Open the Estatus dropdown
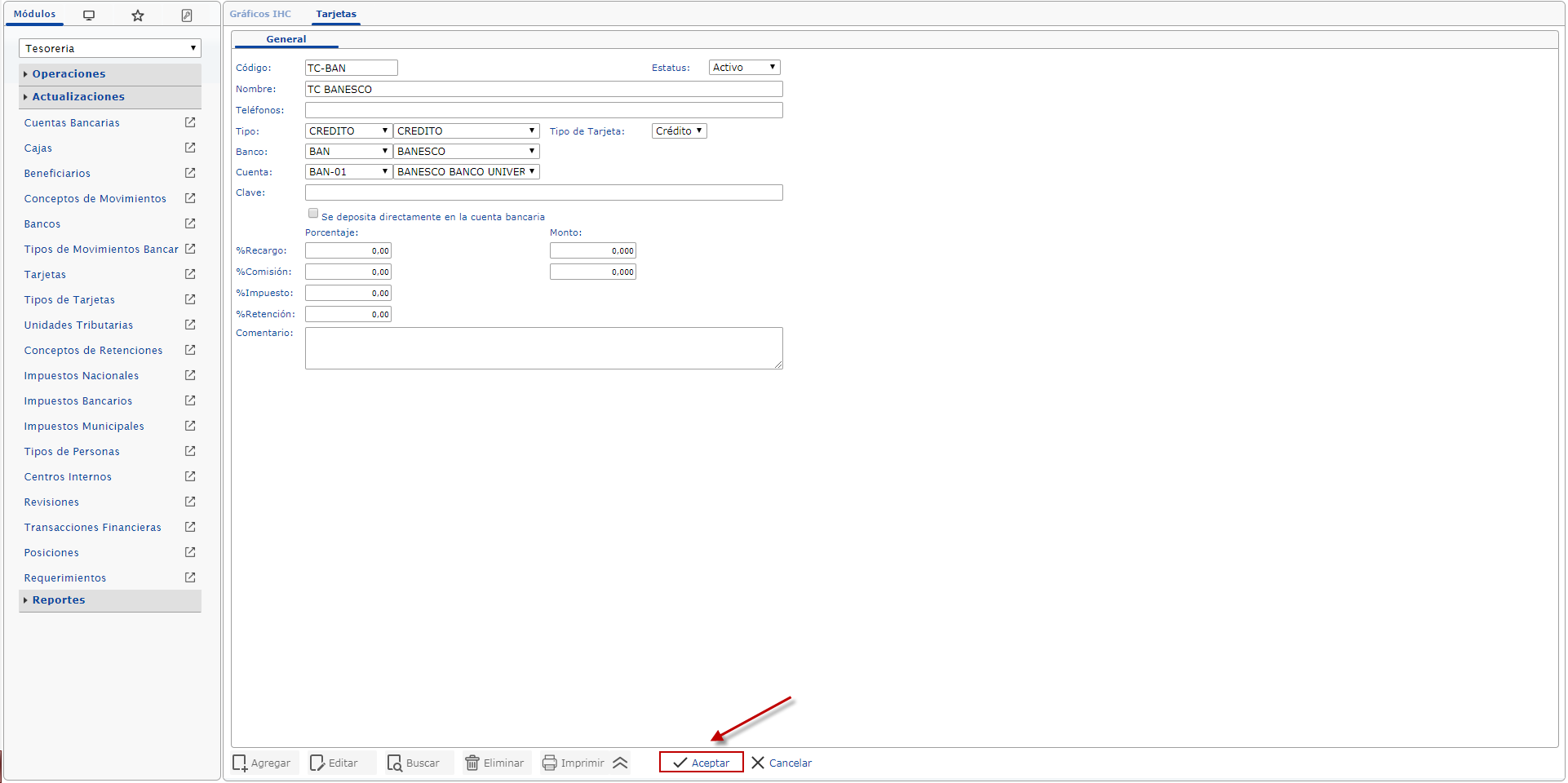The height and width of the screenshot is (783, 1568). 744,68
